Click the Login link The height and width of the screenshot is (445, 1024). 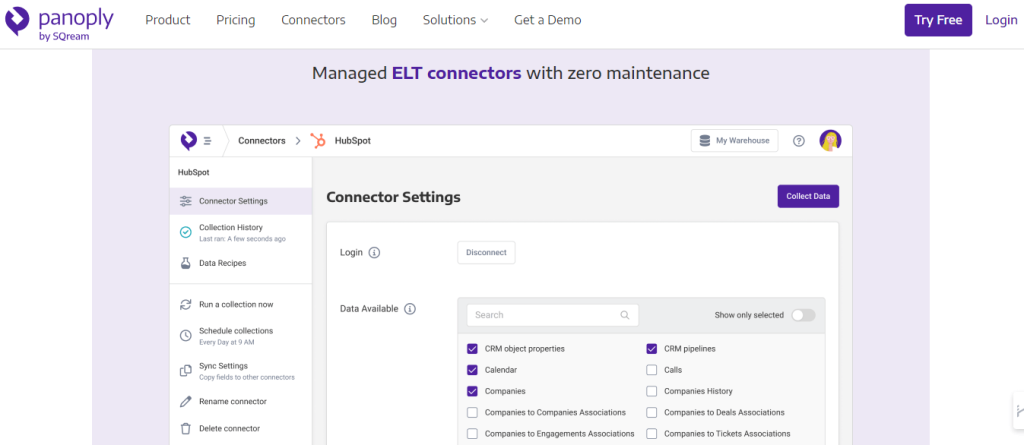pos(1001,20)
